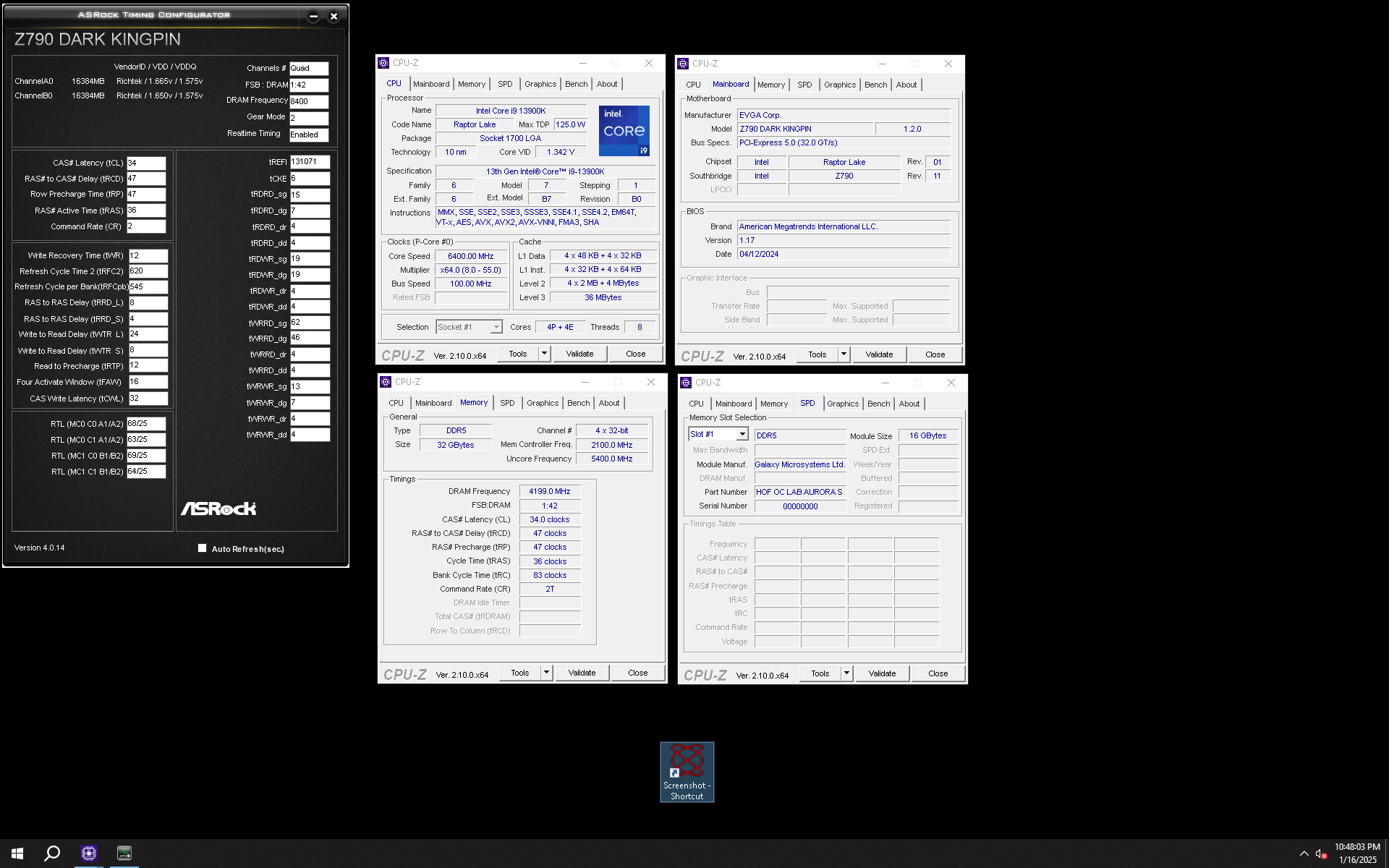The image size is (1389, 868).
Task: Click the CAS# Latency 34.0 clocks value
Action: pos(550,519)
